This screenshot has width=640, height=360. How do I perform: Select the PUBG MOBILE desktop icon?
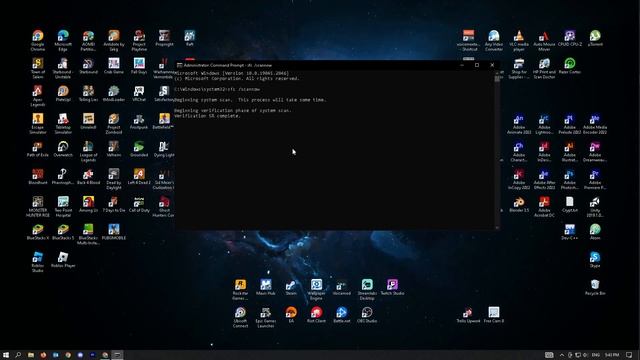click(x=113, y=232)
